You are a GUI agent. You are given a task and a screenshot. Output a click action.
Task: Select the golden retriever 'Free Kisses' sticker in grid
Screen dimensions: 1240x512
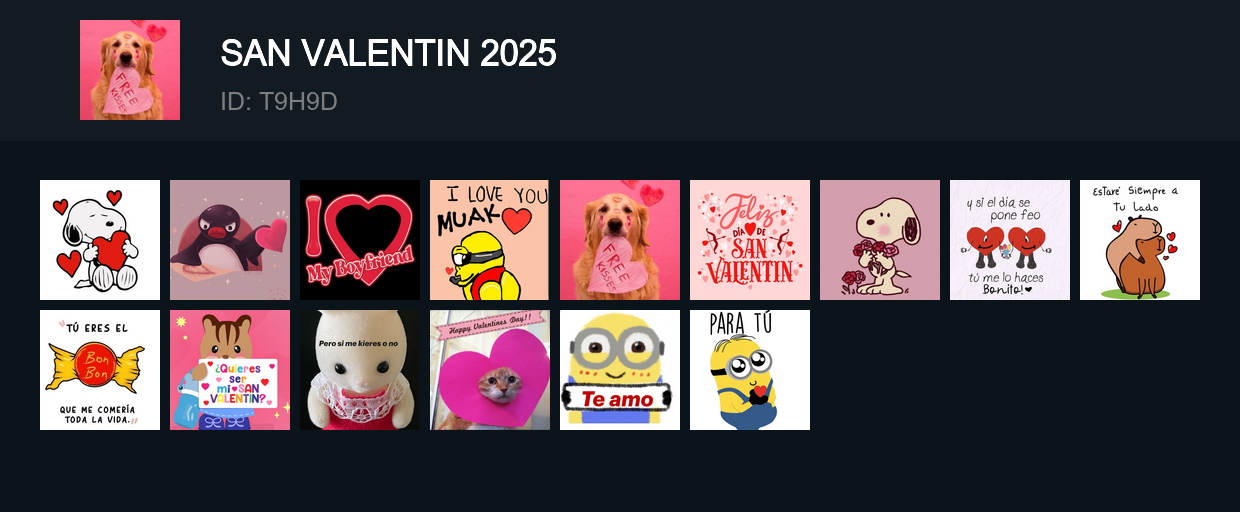(620, 240)
